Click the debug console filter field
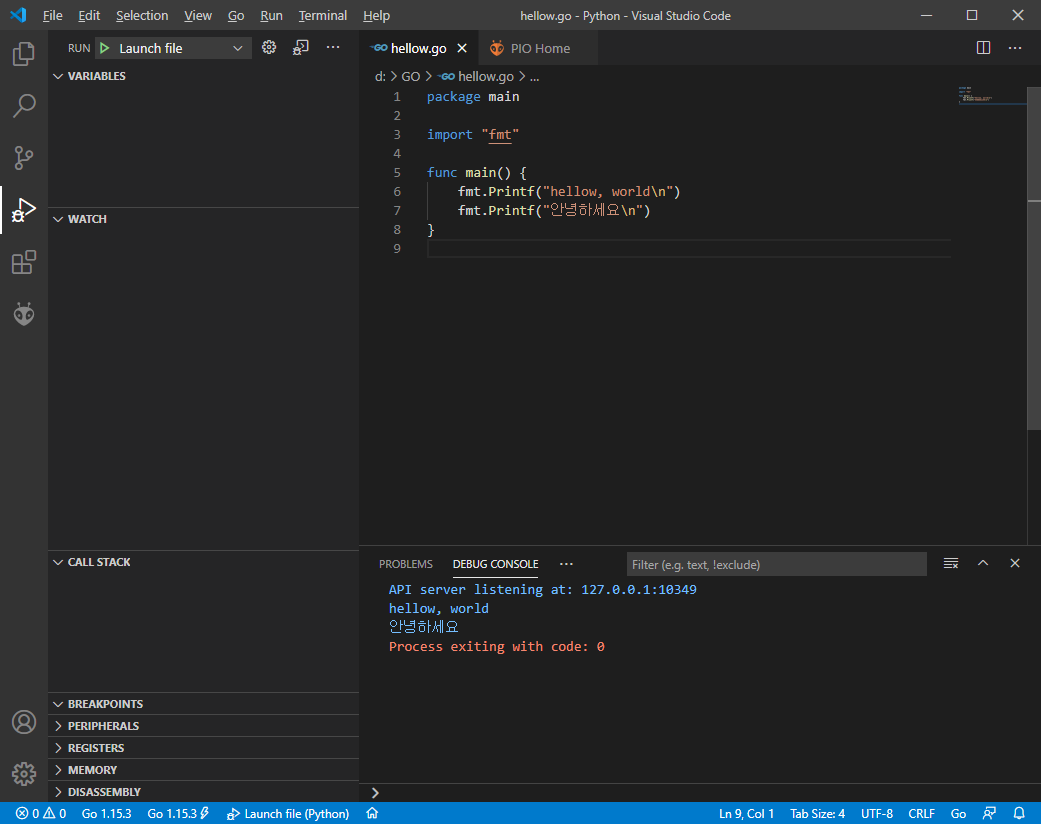 click(x=776, y=564)
